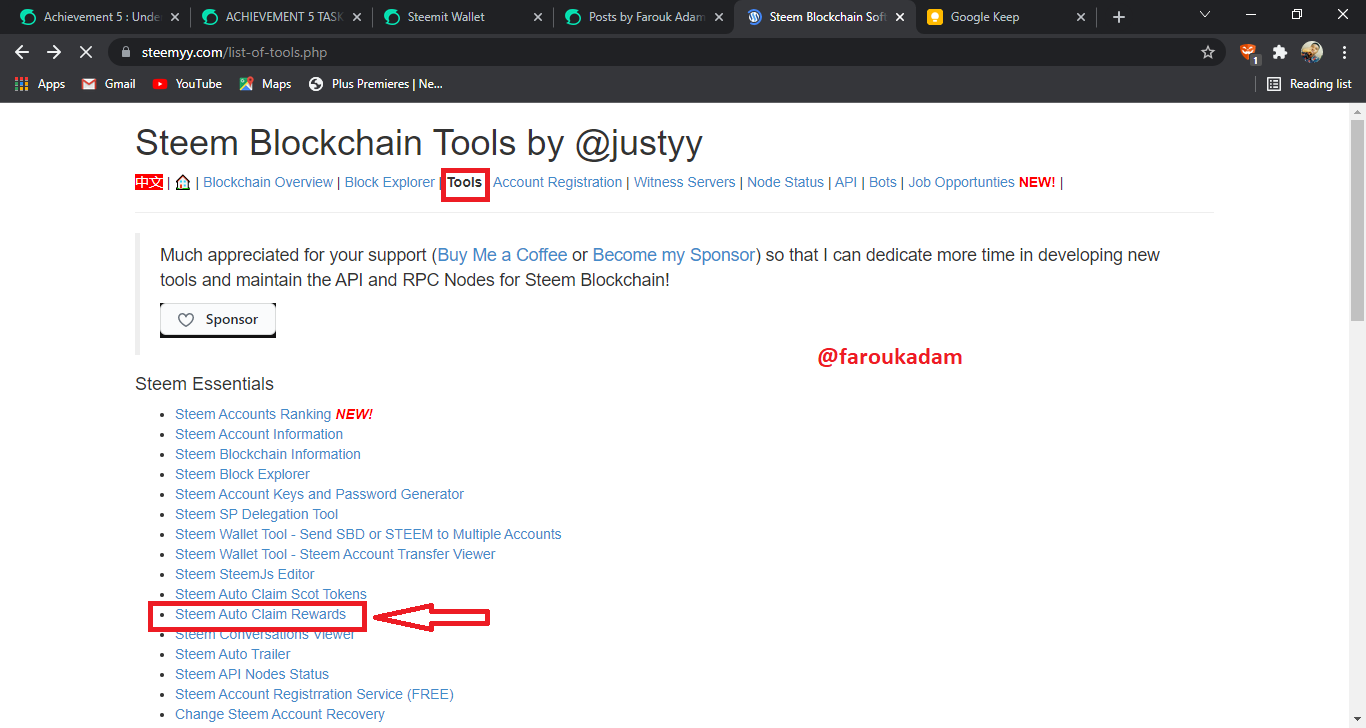Open the Plus Premieres bookmark

[376, 84]
